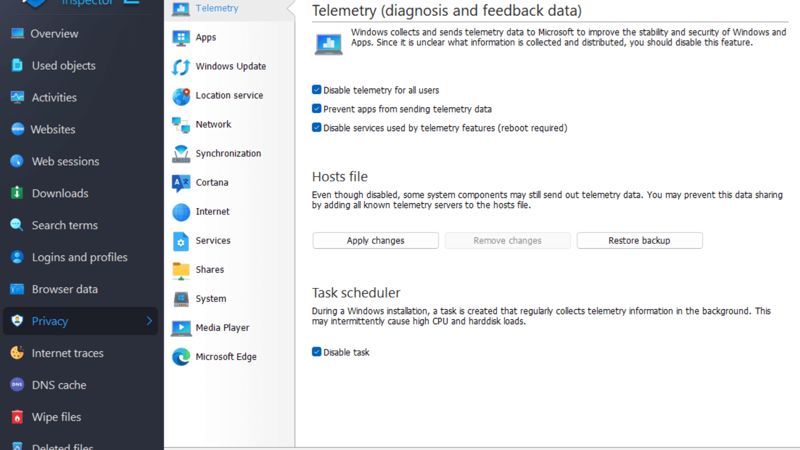Image resolution: width=800 pixels, height=450 pixels.
Task: Click the Remove changes button
Action: [508, 240]
